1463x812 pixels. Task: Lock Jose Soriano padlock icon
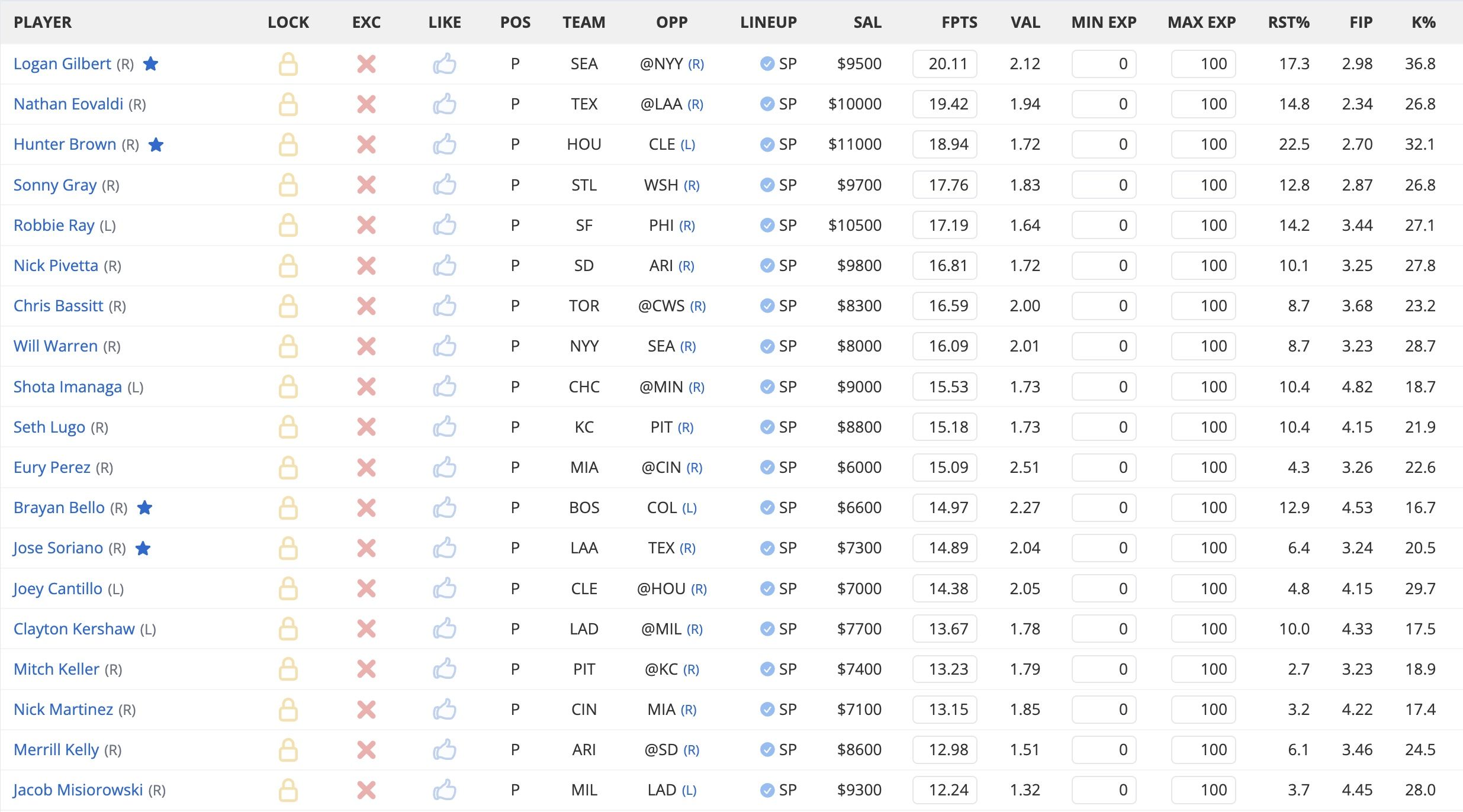(x=288, y=548)
